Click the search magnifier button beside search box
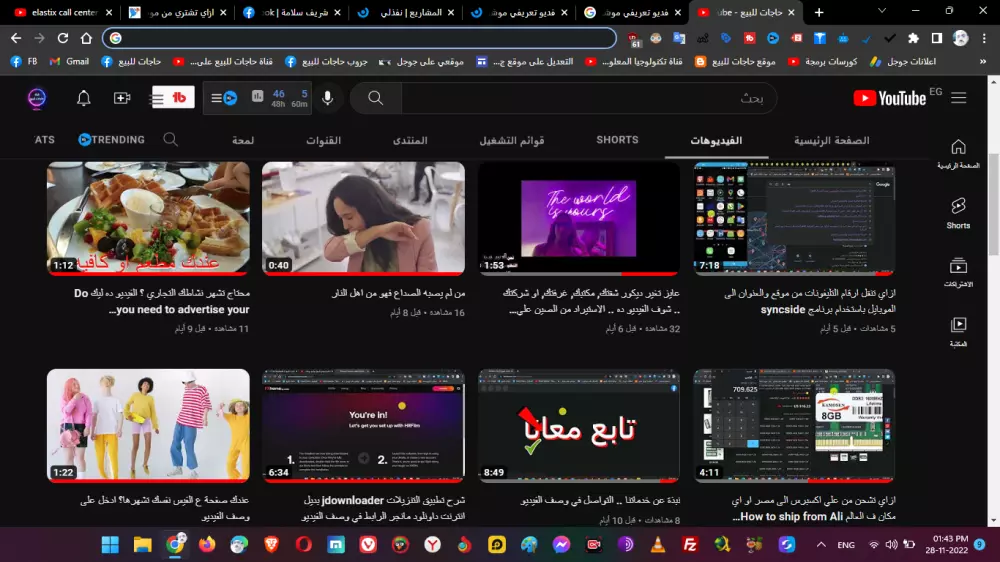1000x562 pixels. [x=376, y=98]
